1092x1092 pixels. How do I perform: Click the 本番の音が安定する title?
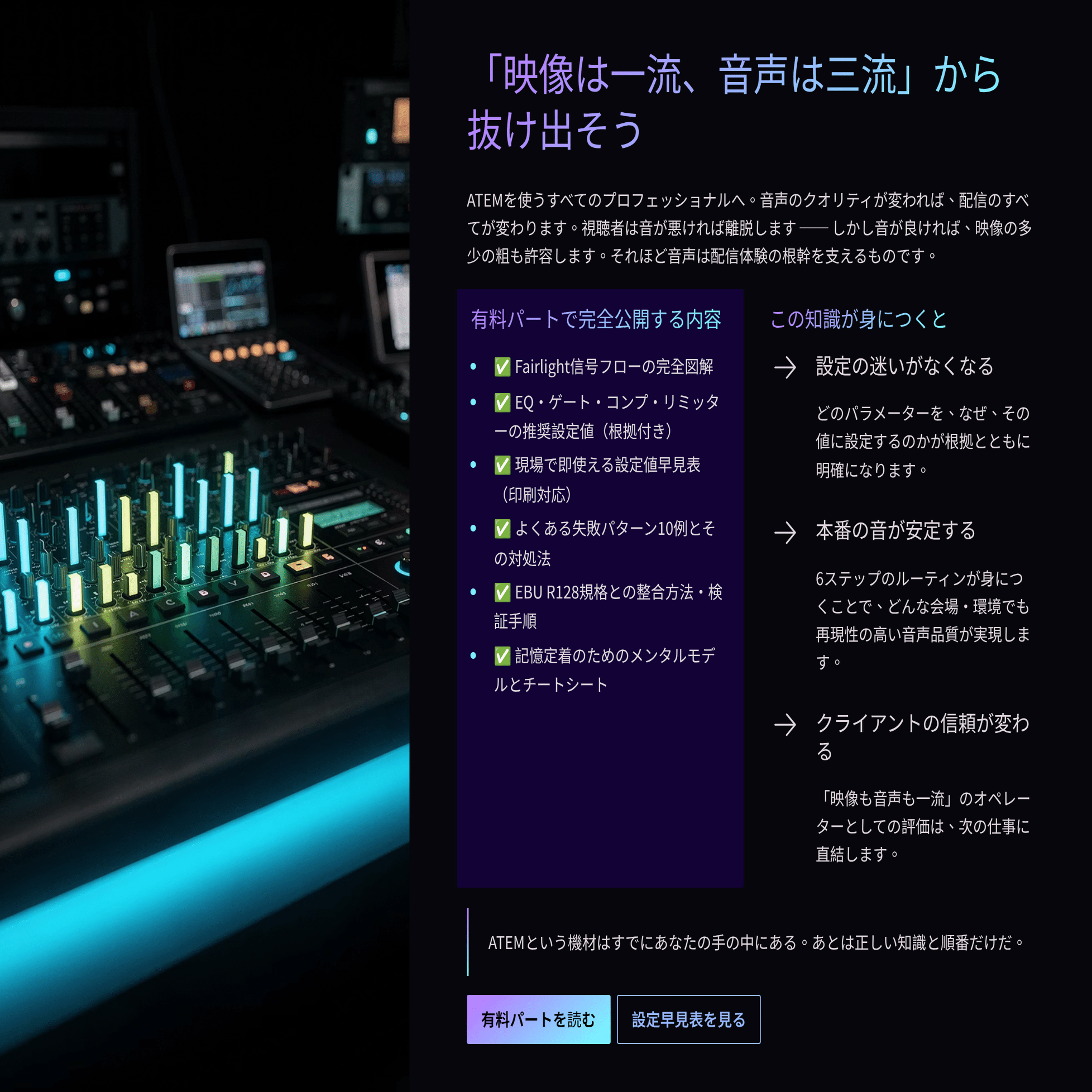(x=895, y=531)
